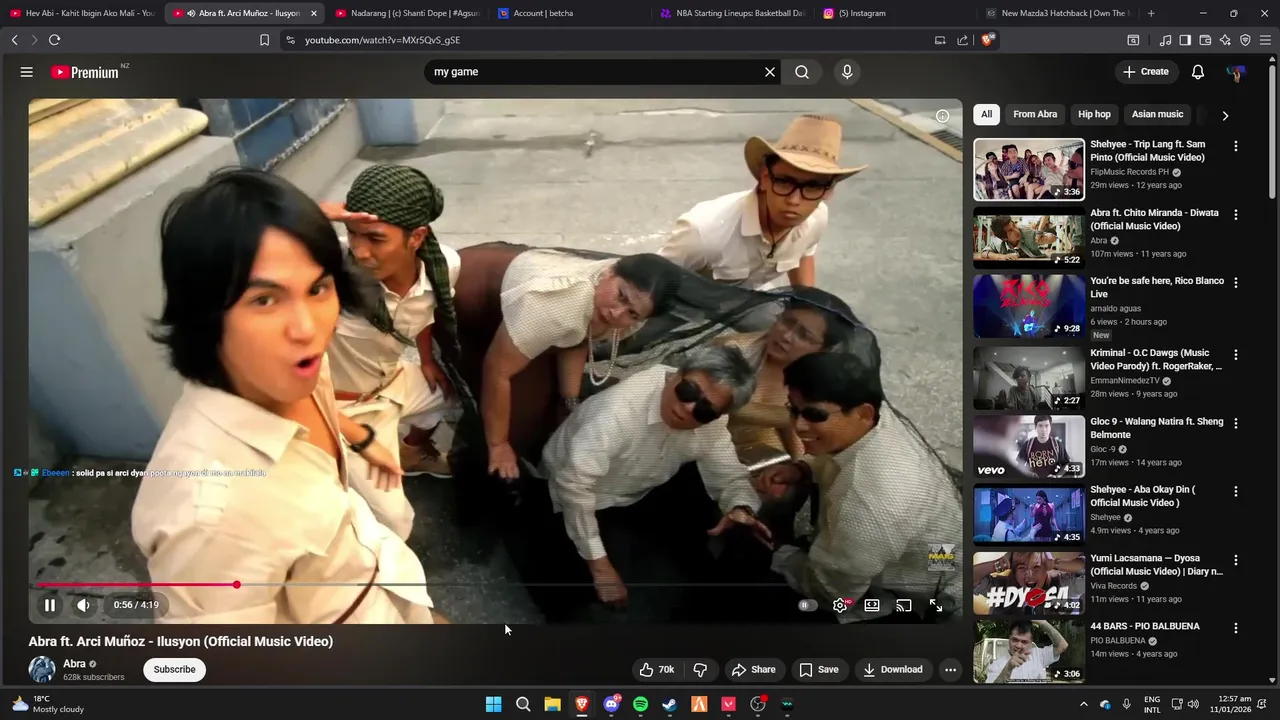Screen dimensions: 1280x720
Task: Toggle the autoplay switch in player
Action: point(807,605)
